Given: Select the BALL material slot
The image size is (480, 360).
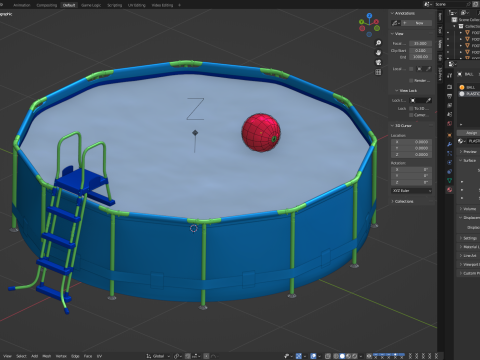Looking at the screenshot, I should 469,87.
